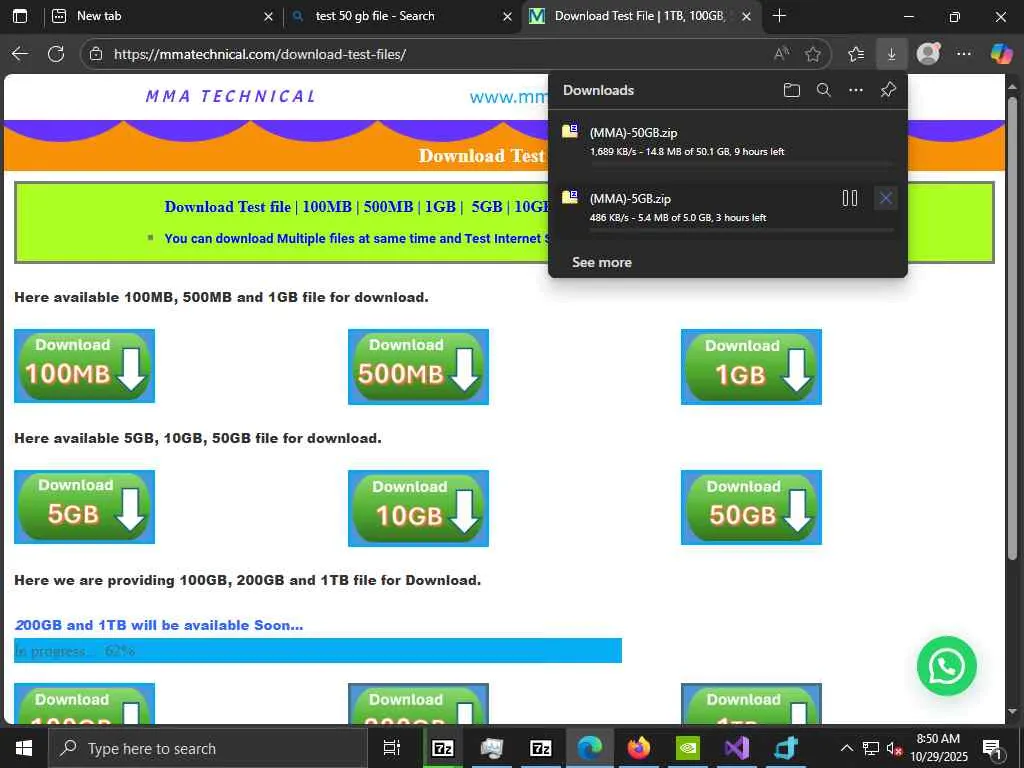Image resolution: width=1024 pixels, height=768 pixels.
Task: Click the taskbar search box
Action: tap(208, 748)
